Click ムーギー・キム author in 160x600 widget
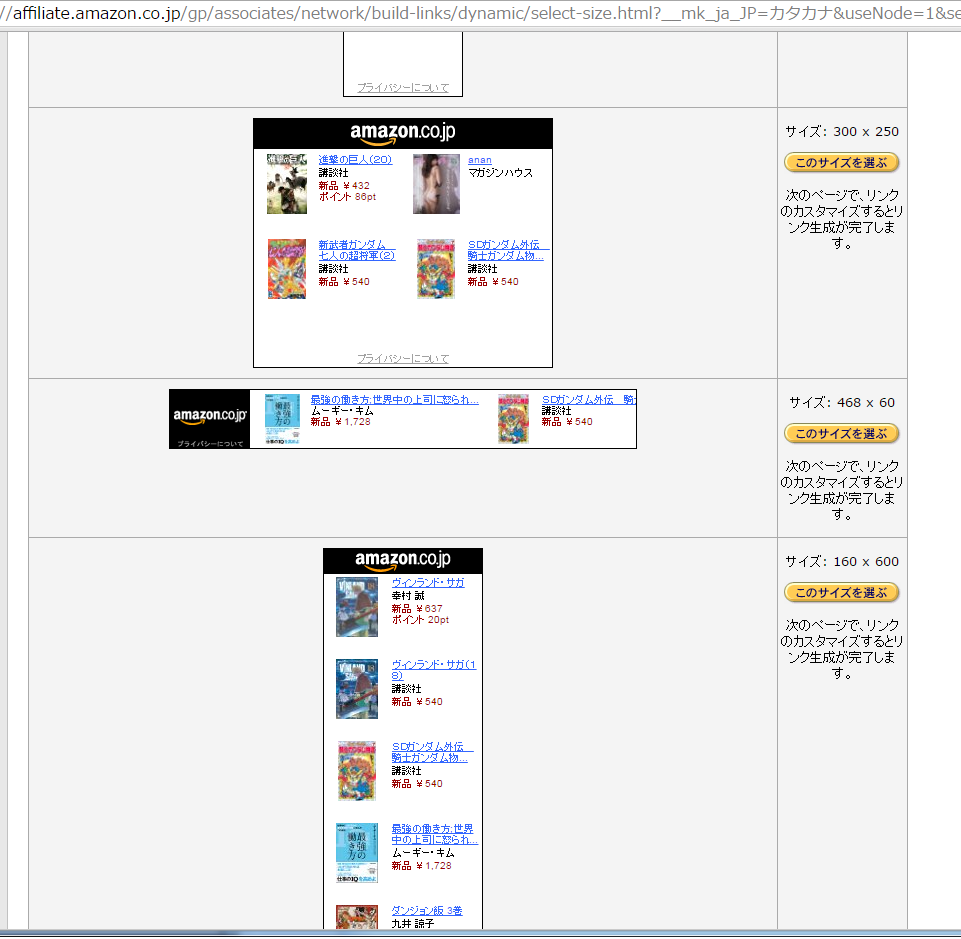Screen dimensions: 961x939 pyautogui.click(x=423, y=853)
